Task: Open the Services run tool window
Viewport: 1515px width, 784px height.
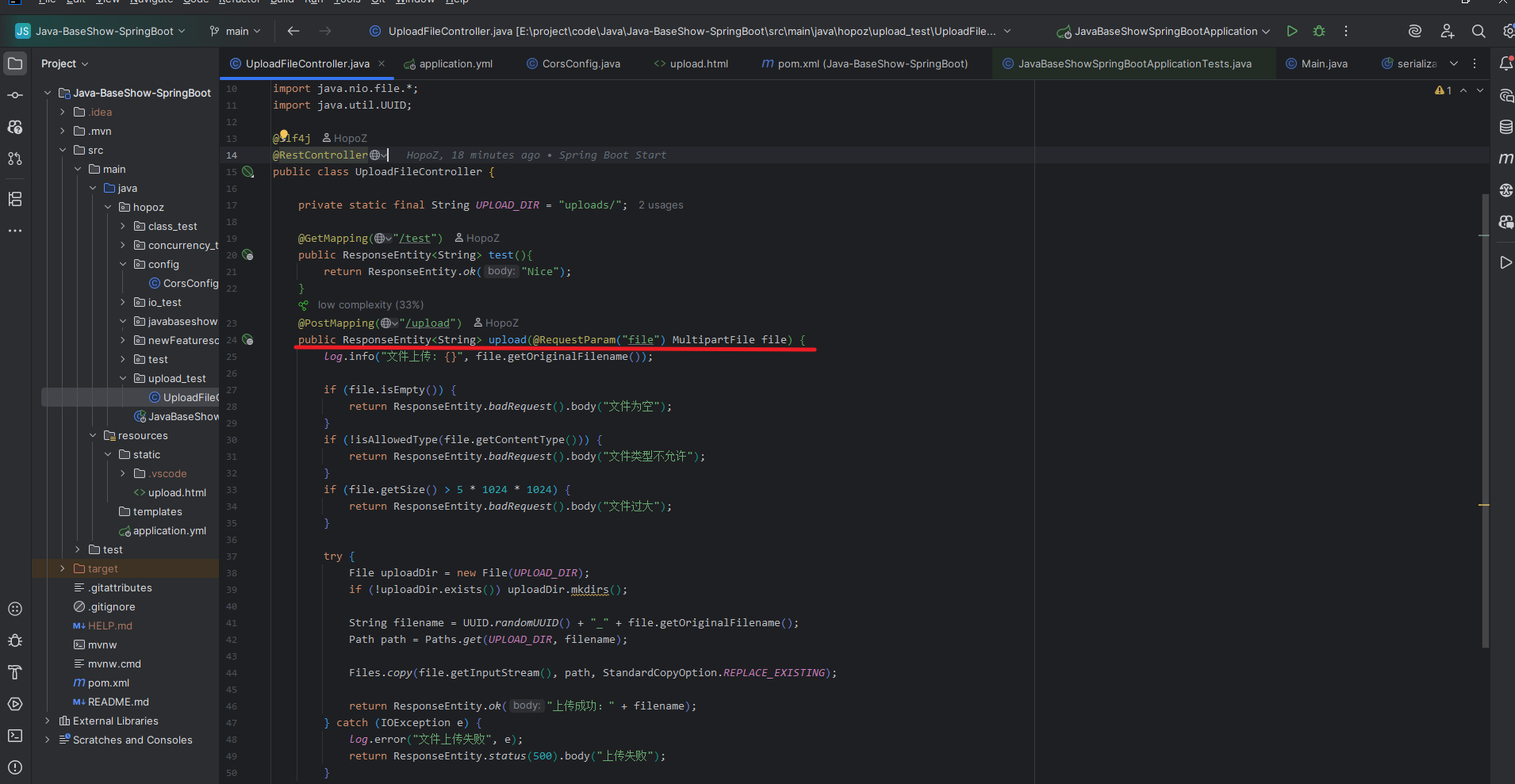Action: 15,704
